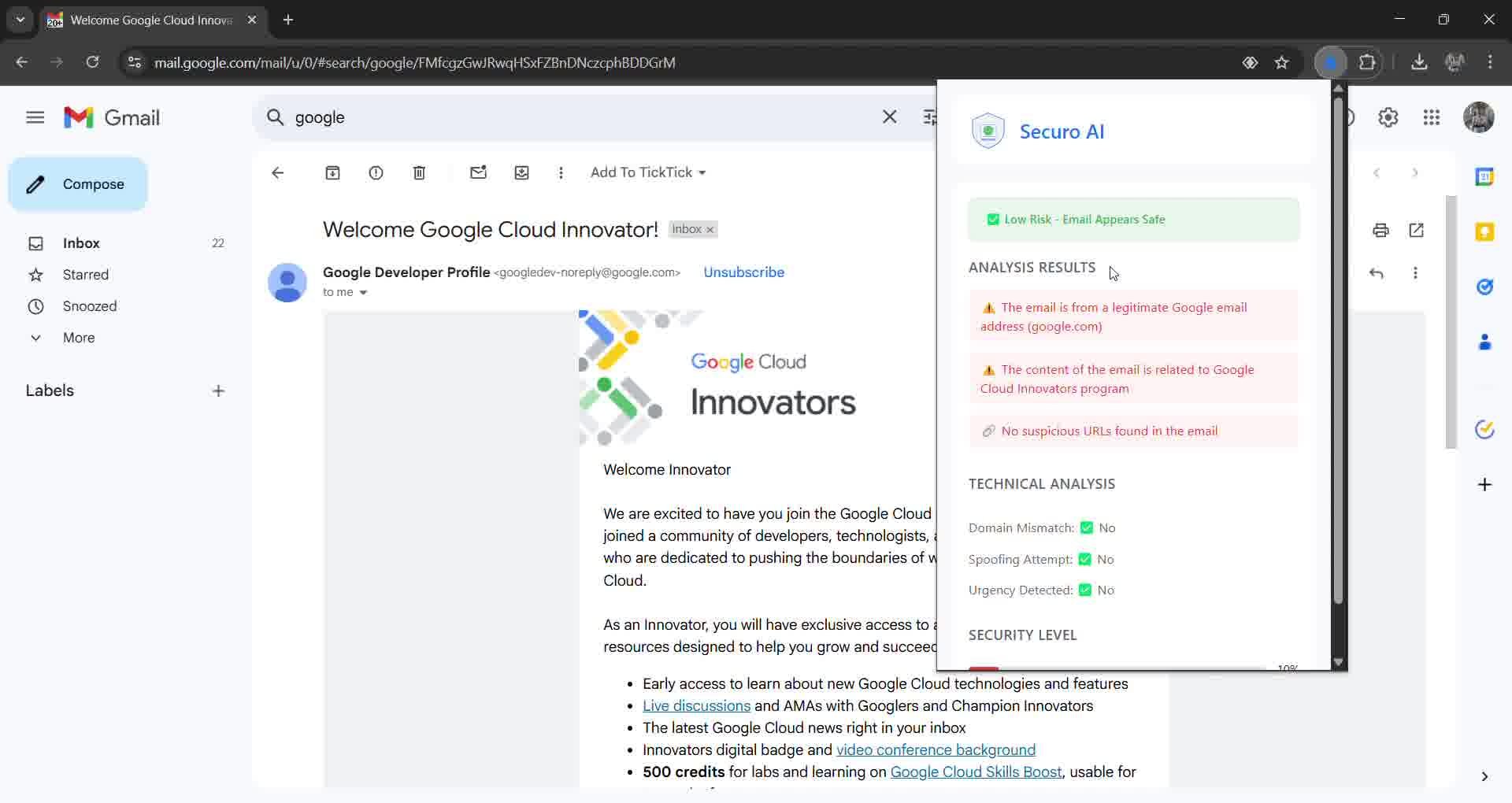Open Gmail main menu hamburger icon

[35, 118]
